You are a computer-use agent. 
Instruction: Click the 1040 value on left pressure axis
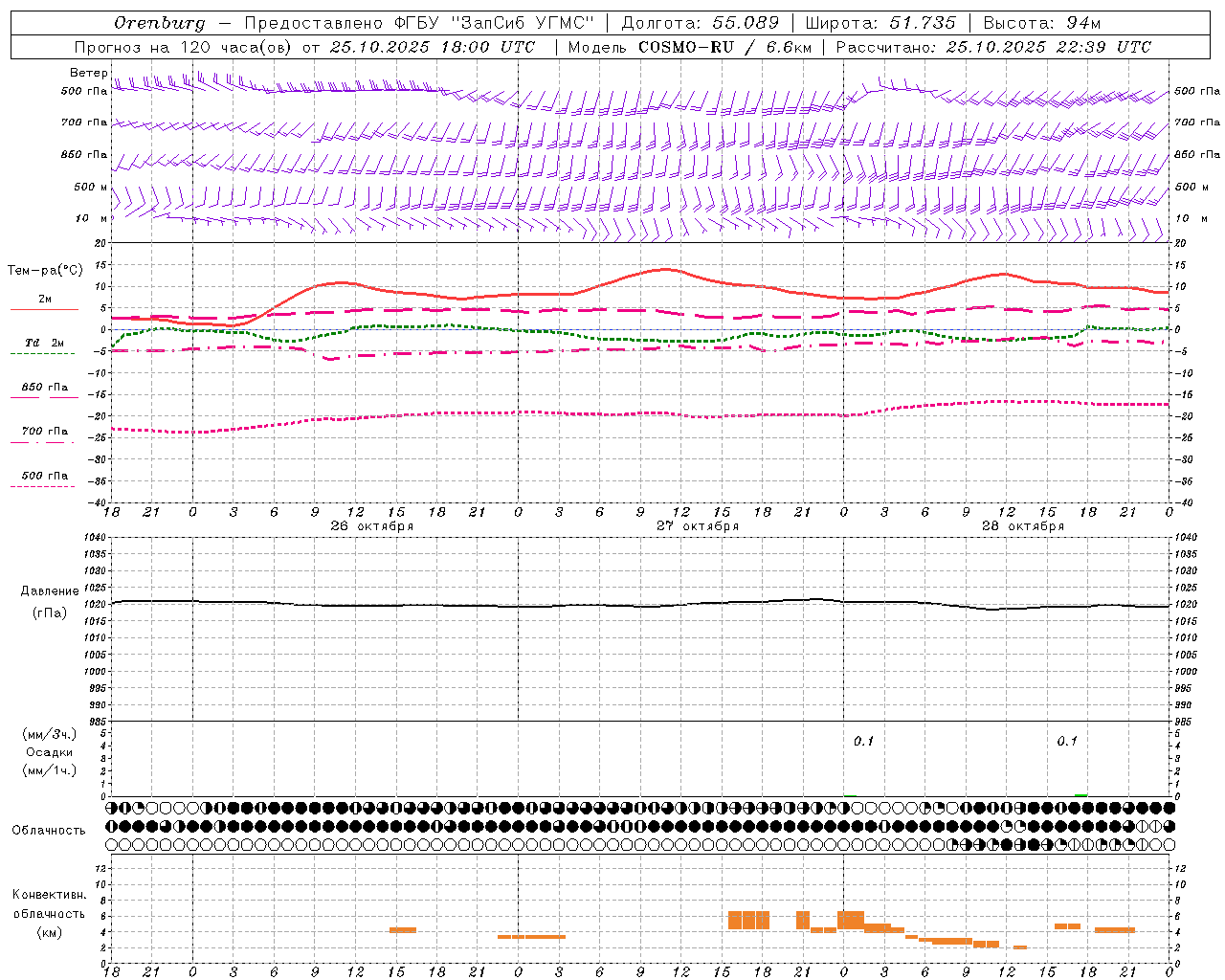[93, 538]
